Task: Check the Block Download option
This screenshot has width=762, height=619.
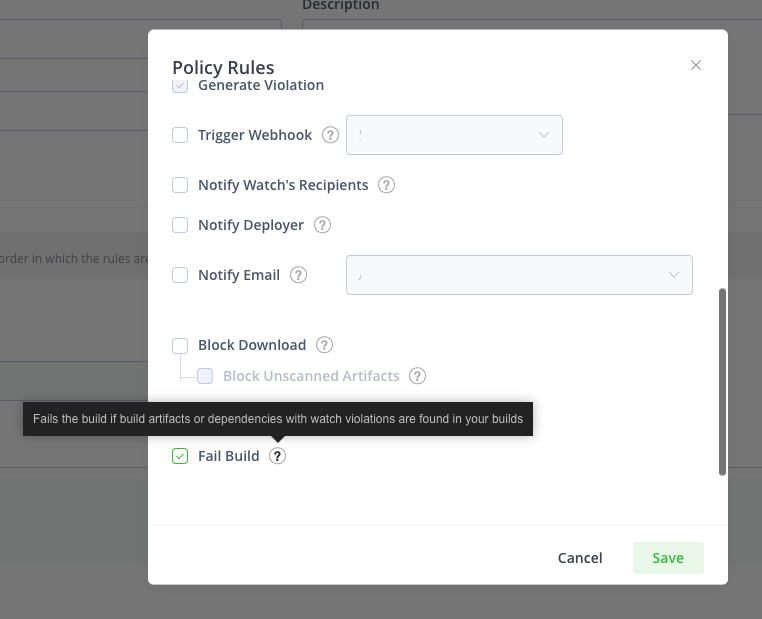Action: pos(180,345)
